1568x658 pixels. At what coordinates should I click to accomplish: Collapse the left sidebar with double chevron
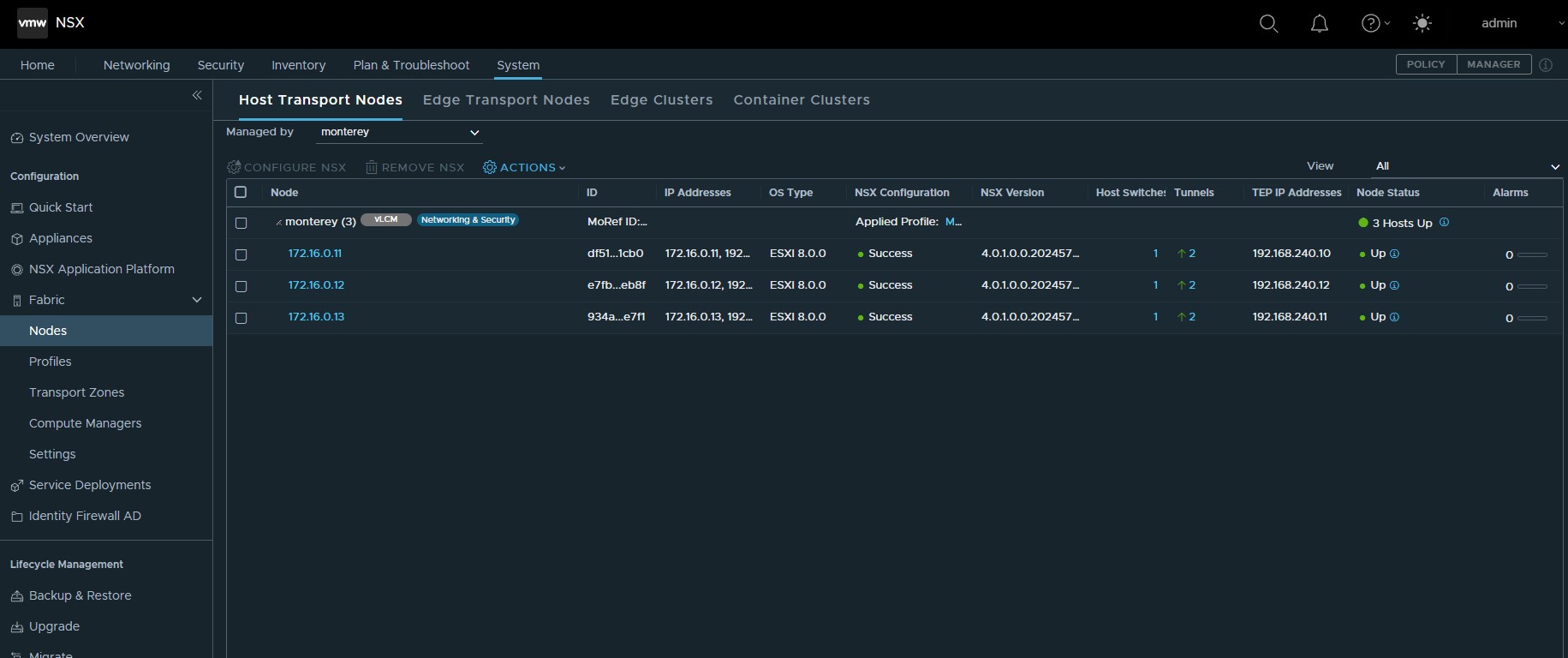click(197, 95)
